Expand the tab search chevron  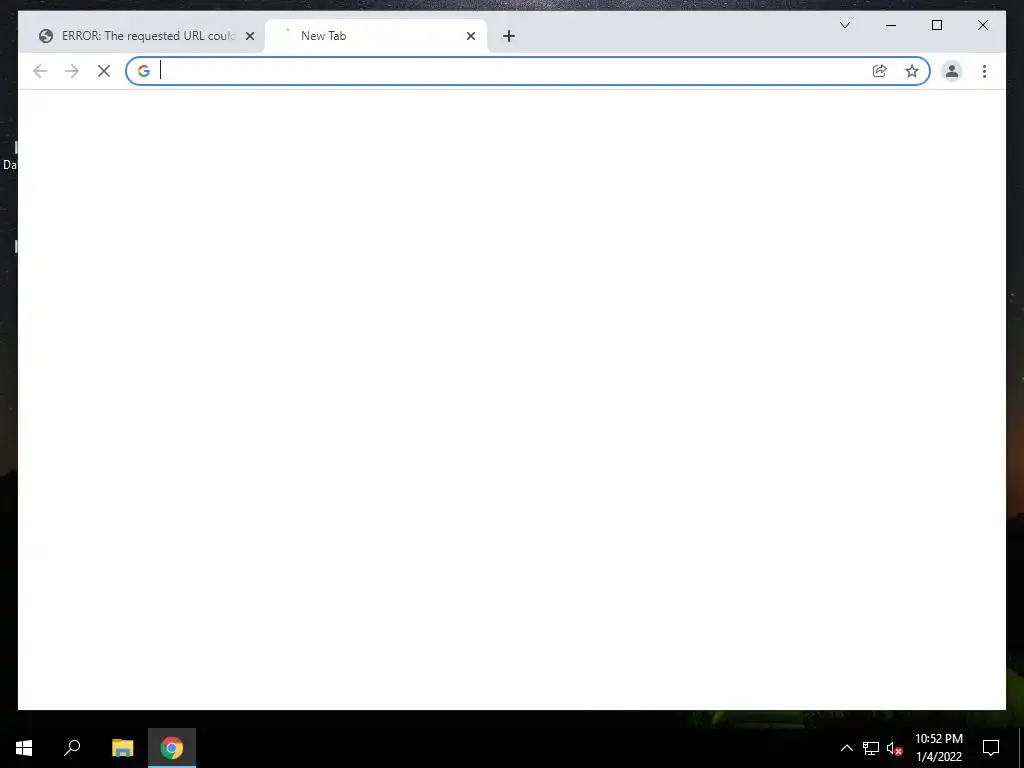844,25
